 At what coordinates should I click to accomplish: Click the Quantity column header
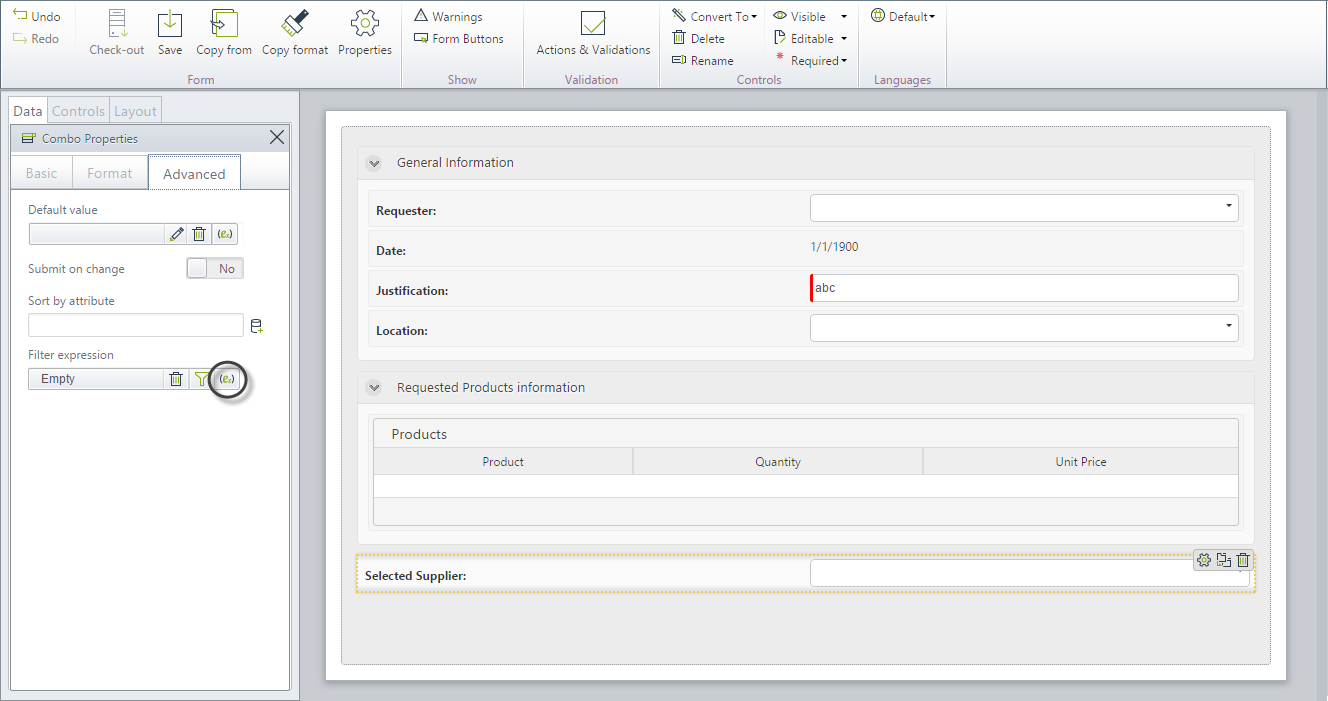[778, 461]
